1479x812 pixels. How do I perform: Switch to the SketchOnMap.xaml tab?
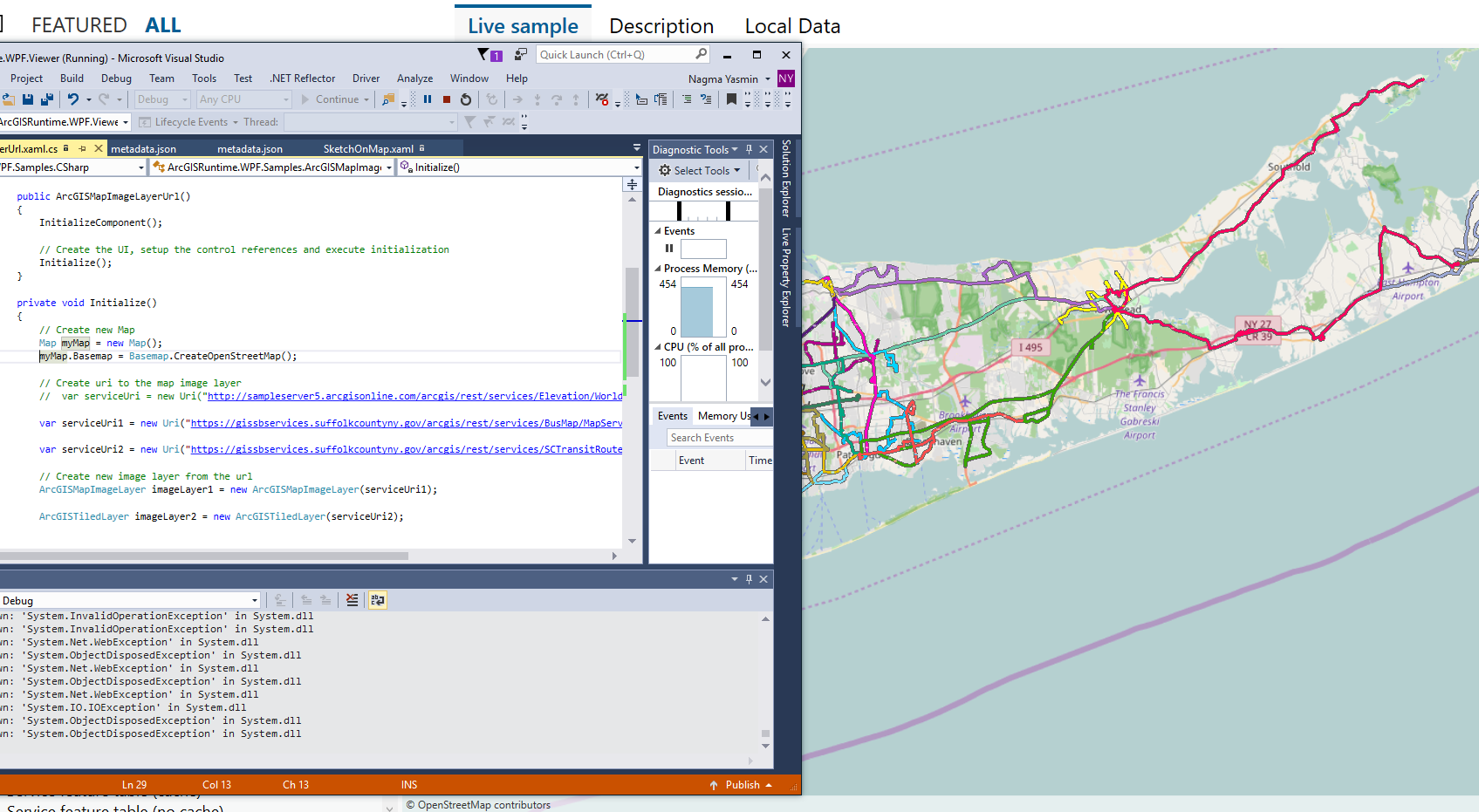pyautogui.click(x=368, y=149)
